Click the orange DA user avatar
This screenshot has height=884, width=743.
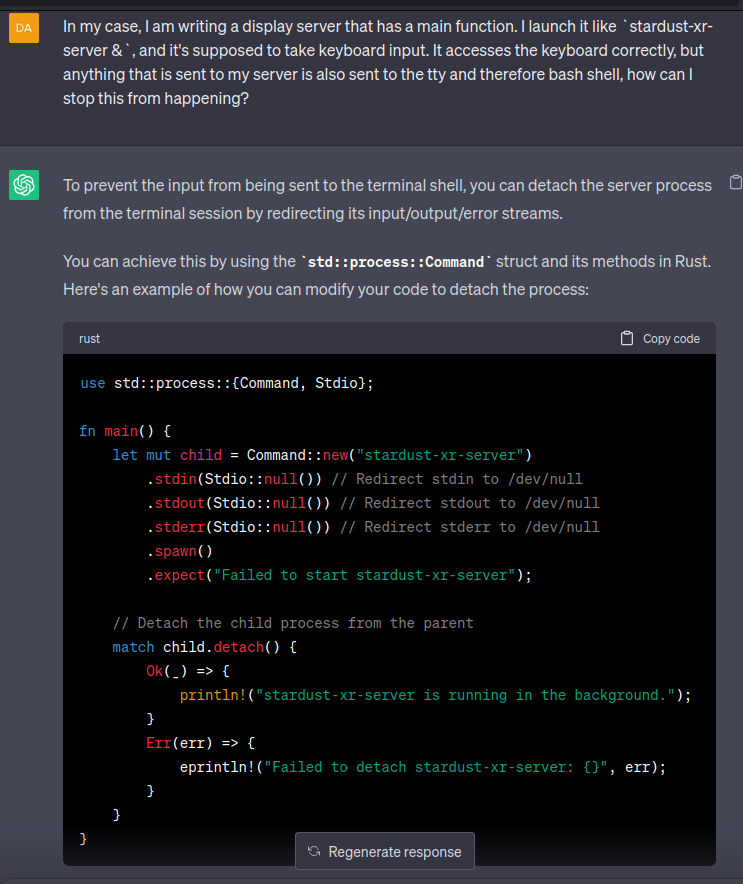(x=24, y=28)
